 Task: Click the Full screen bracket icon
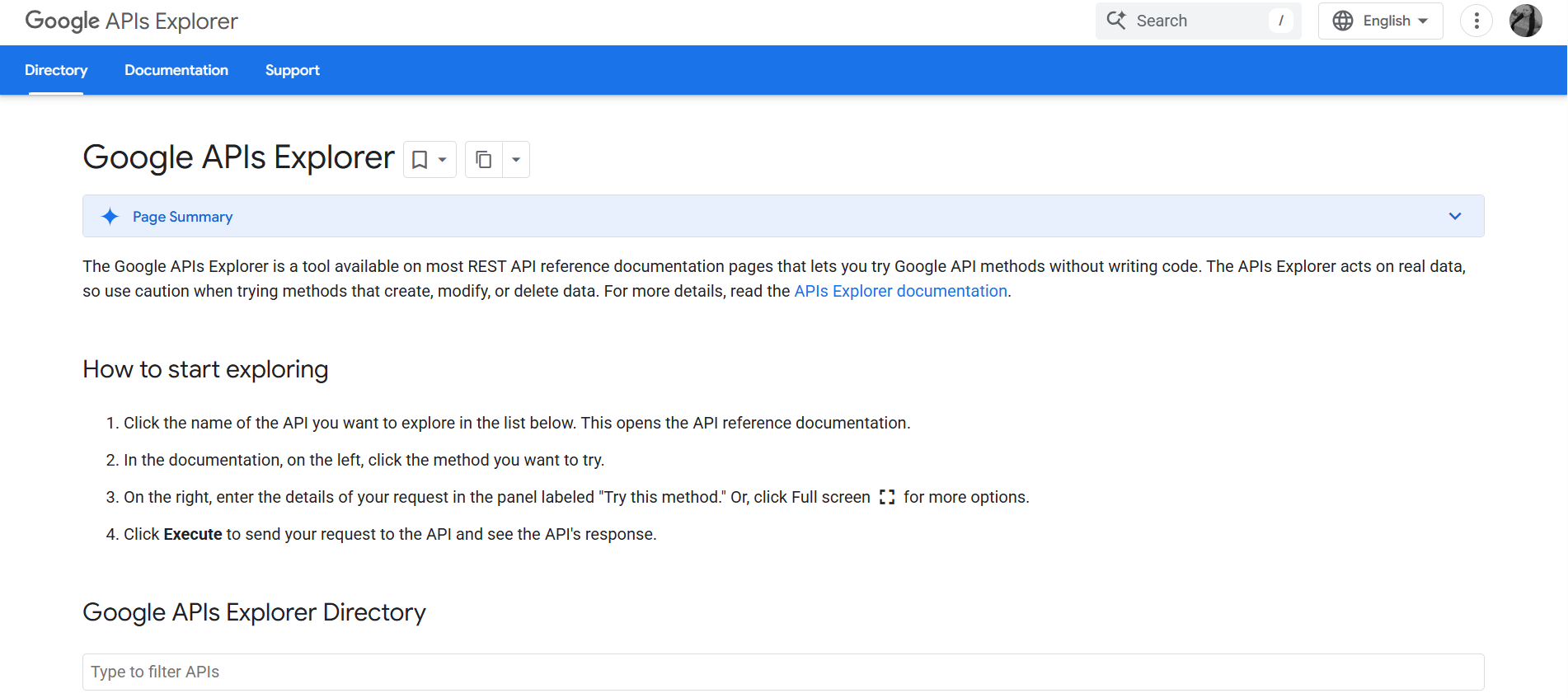click(887, 497)
